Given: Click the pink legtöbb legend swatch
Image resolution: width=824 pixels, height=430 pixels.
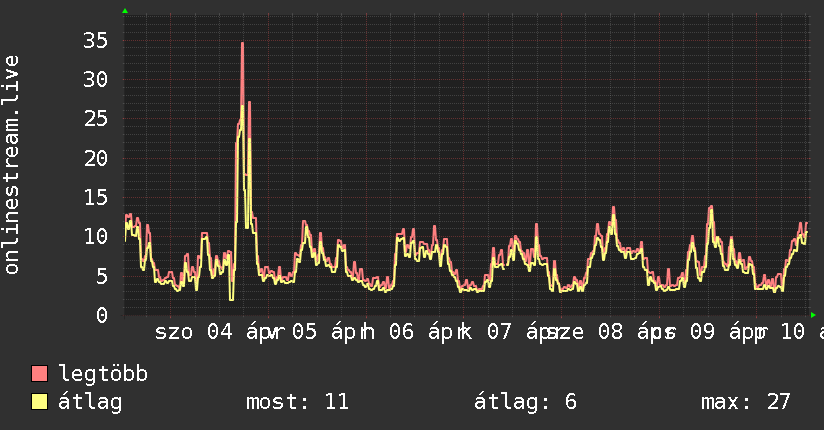Looking at the screenshot, I should (x=39, y=373).
